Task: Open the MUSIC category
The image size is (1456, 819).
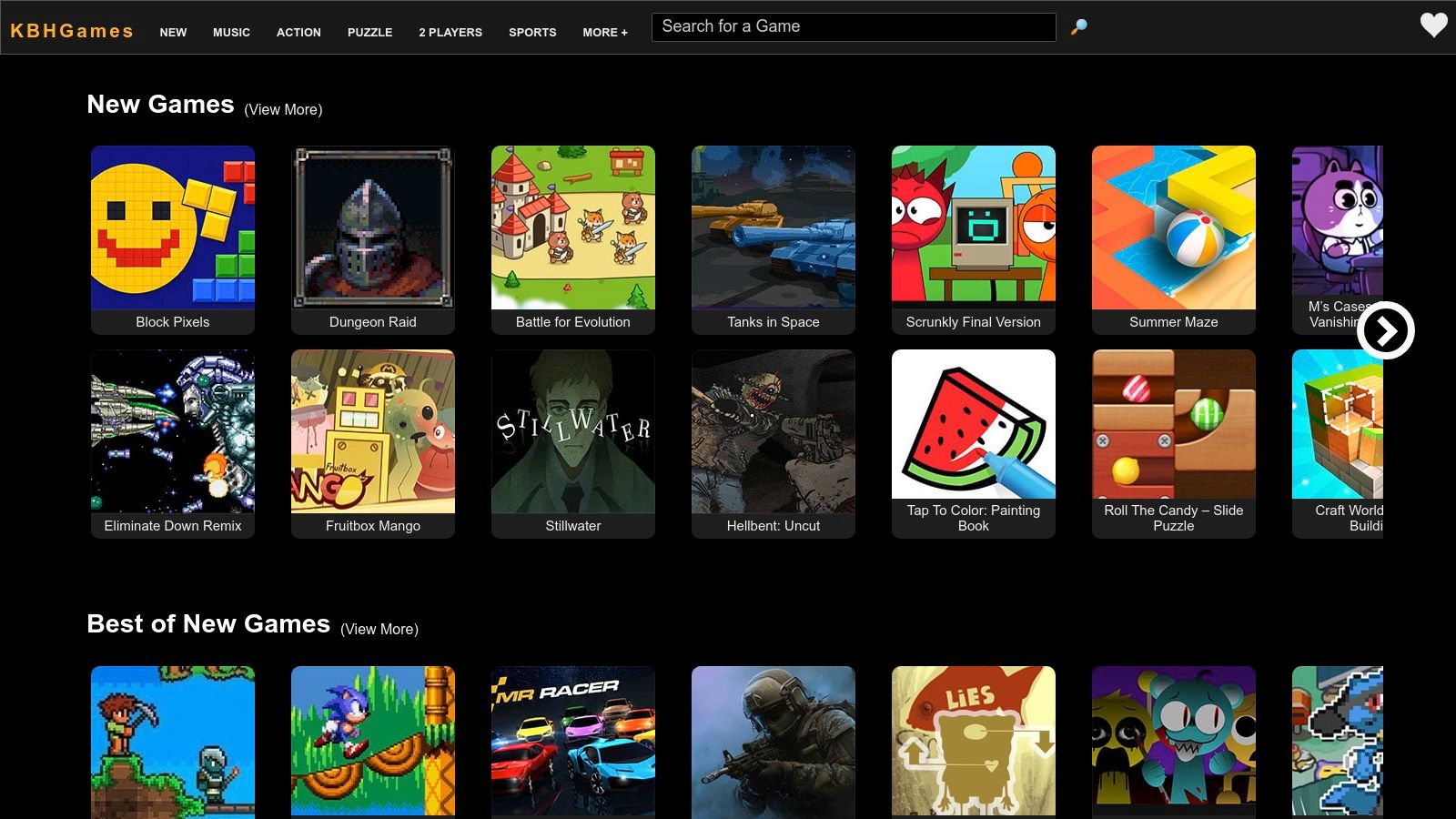Action: click(231, 32)
